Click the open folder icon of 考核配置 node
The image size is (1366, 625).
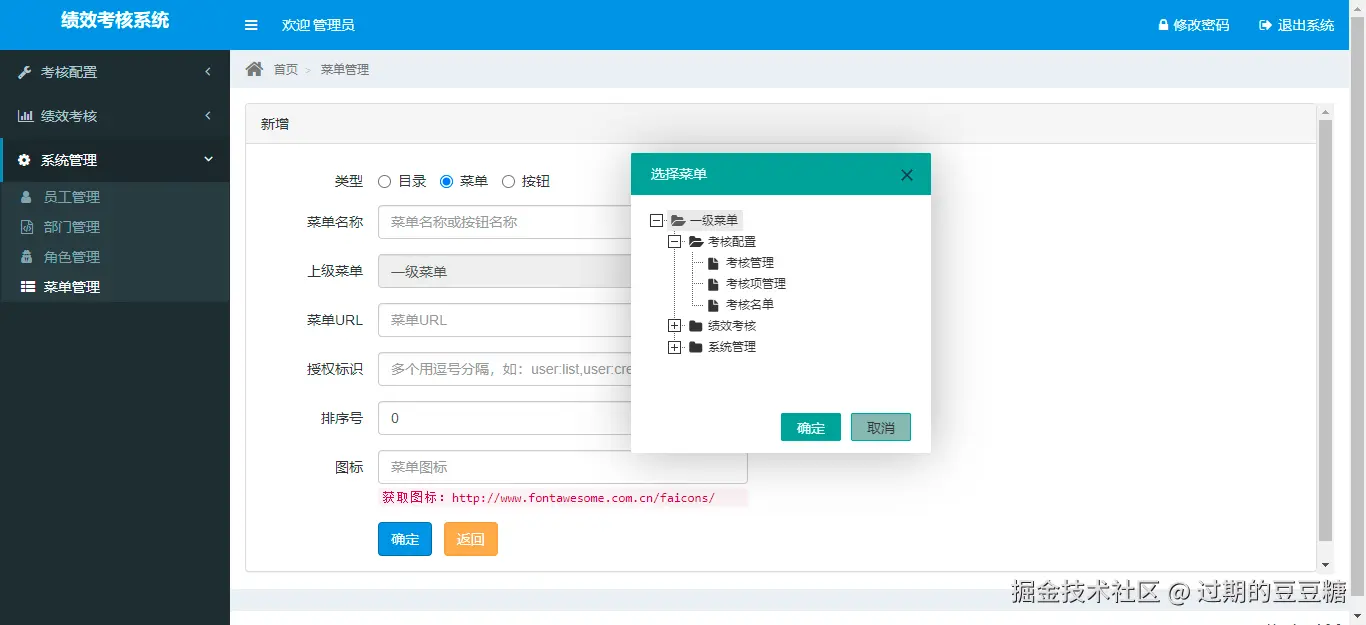point(696,242)
